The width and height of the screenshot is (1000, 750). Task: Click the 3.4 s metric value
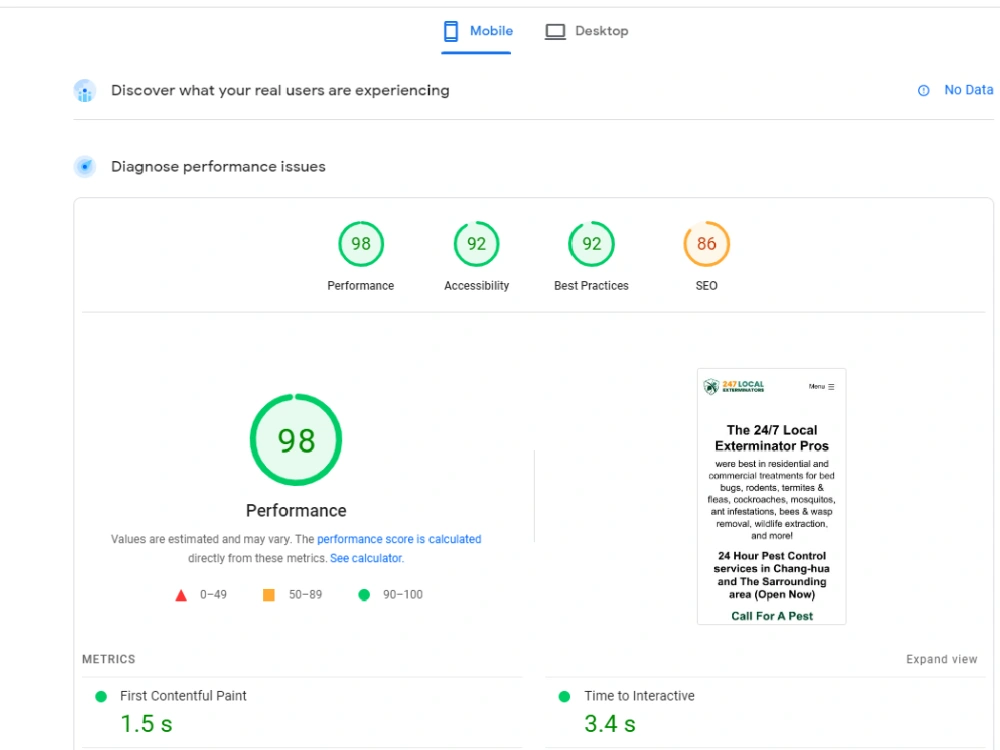(x=610, y=724)
